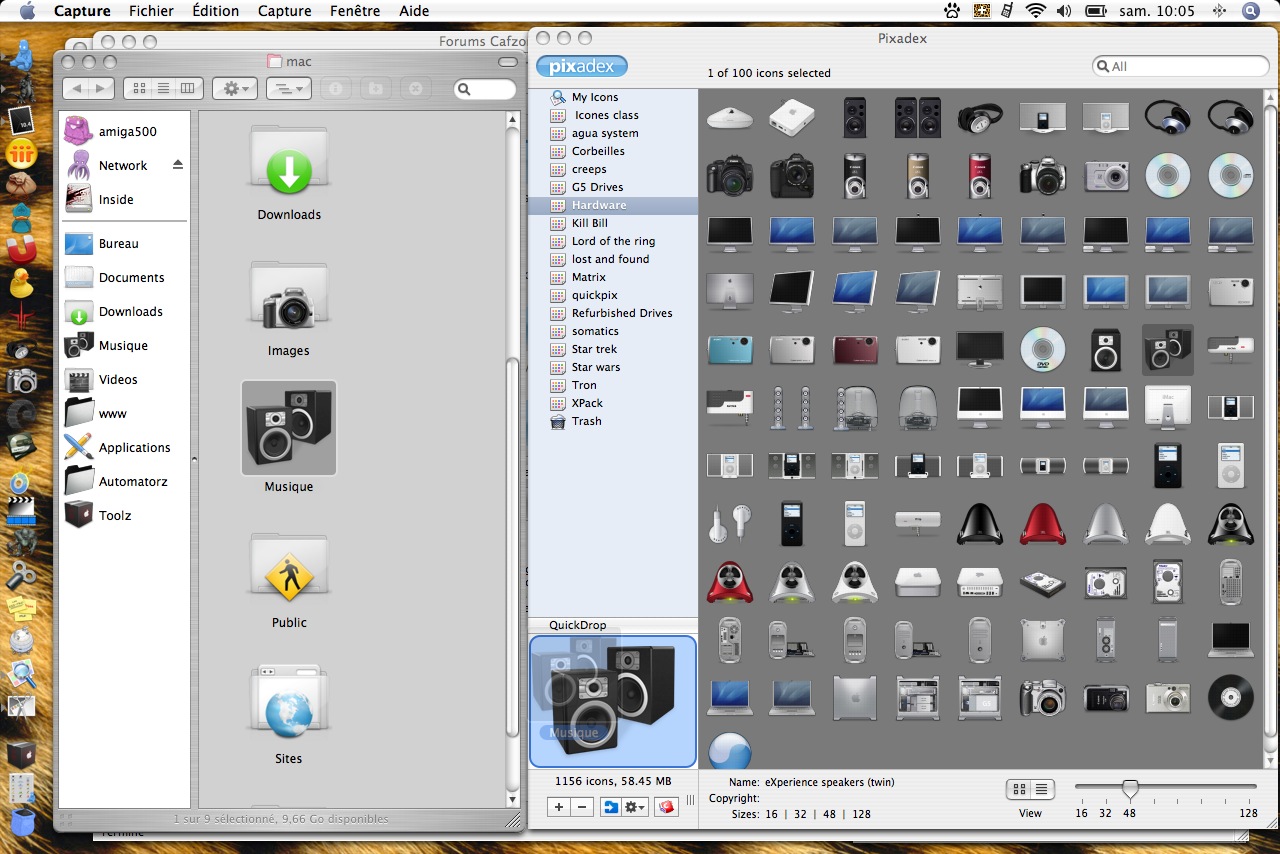Click the QuickDrop speaker image well
This screenshot has width=1280, height=854.
coord(613,702)
